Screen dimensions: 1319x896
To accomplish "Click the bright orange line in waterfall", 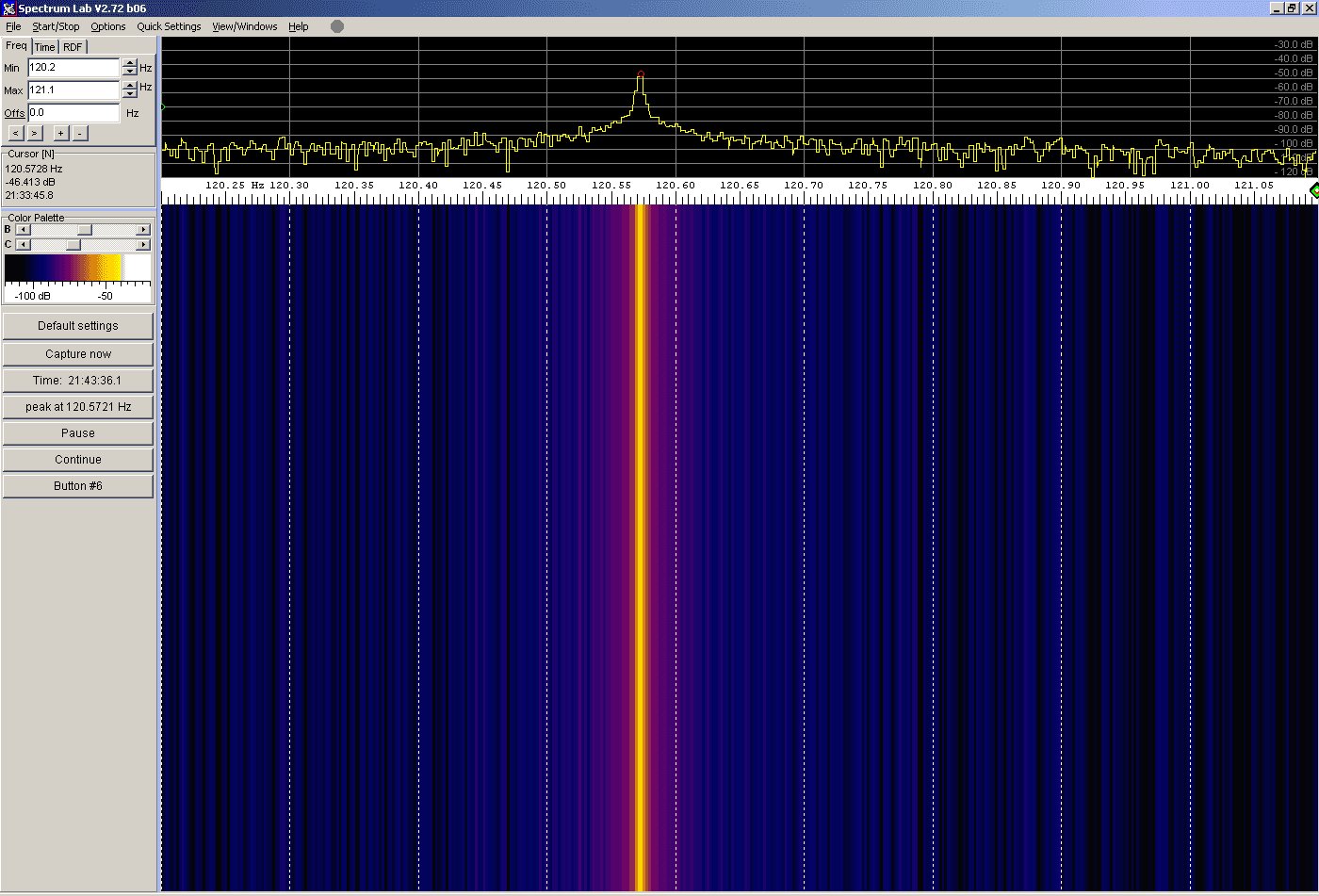I will [641, 546].
